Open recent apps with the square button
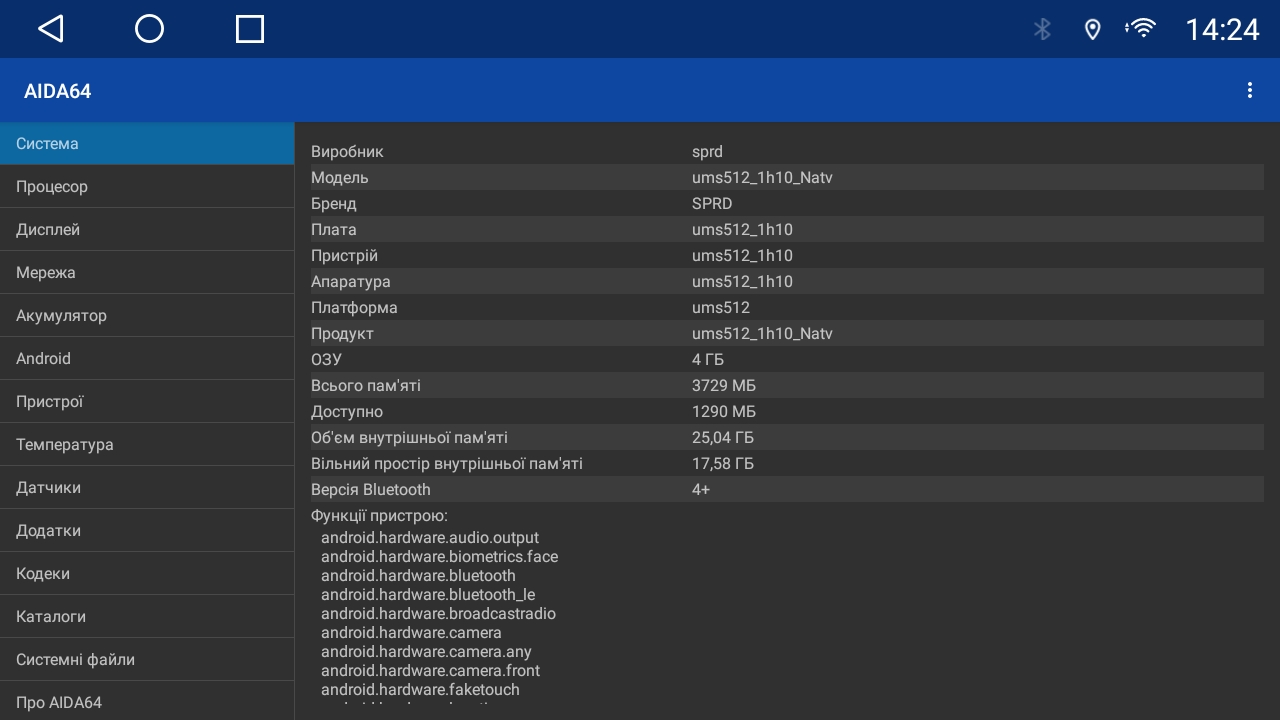The width and height of the screenshot is (1280, 720). (249, 29)
